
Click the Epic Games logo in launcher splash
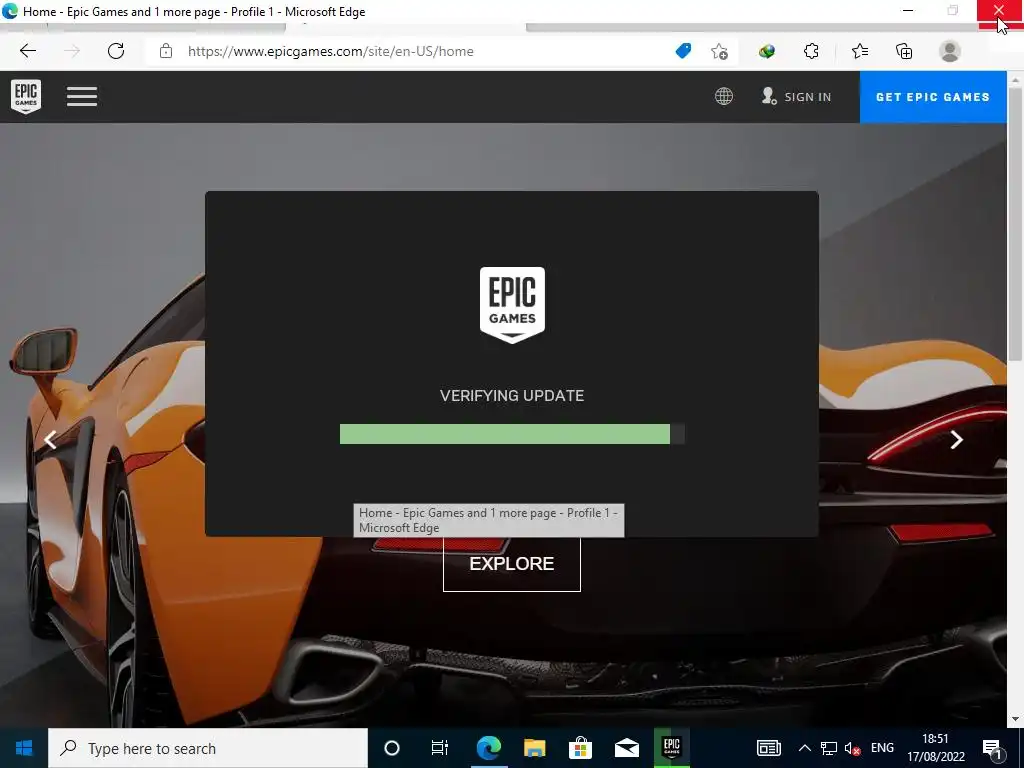(x=512, y=305)
